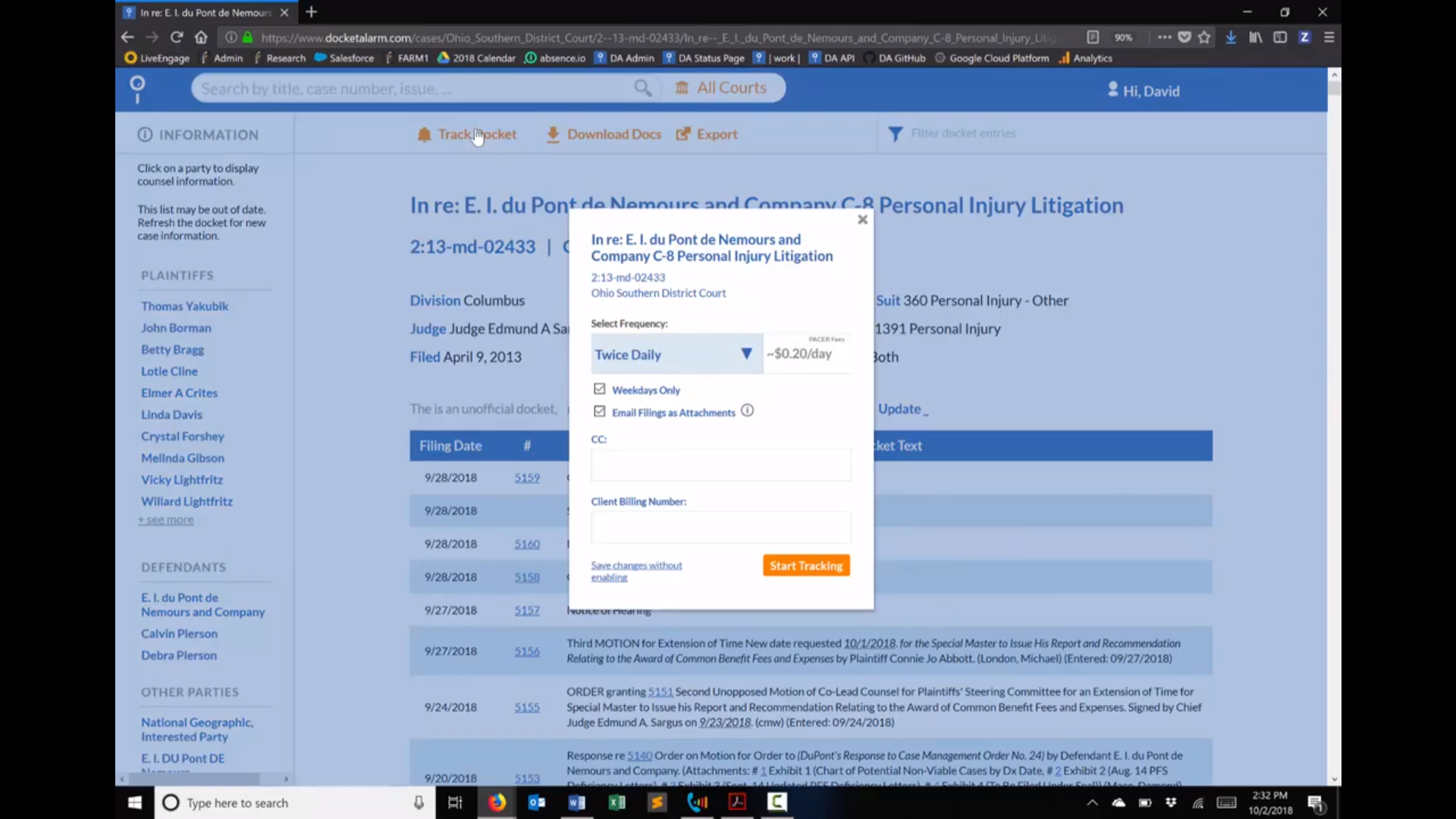The height and width of the screenshot is (819, 1456).
Task: Click the Client Billing Number field
Action: point(720,527)
